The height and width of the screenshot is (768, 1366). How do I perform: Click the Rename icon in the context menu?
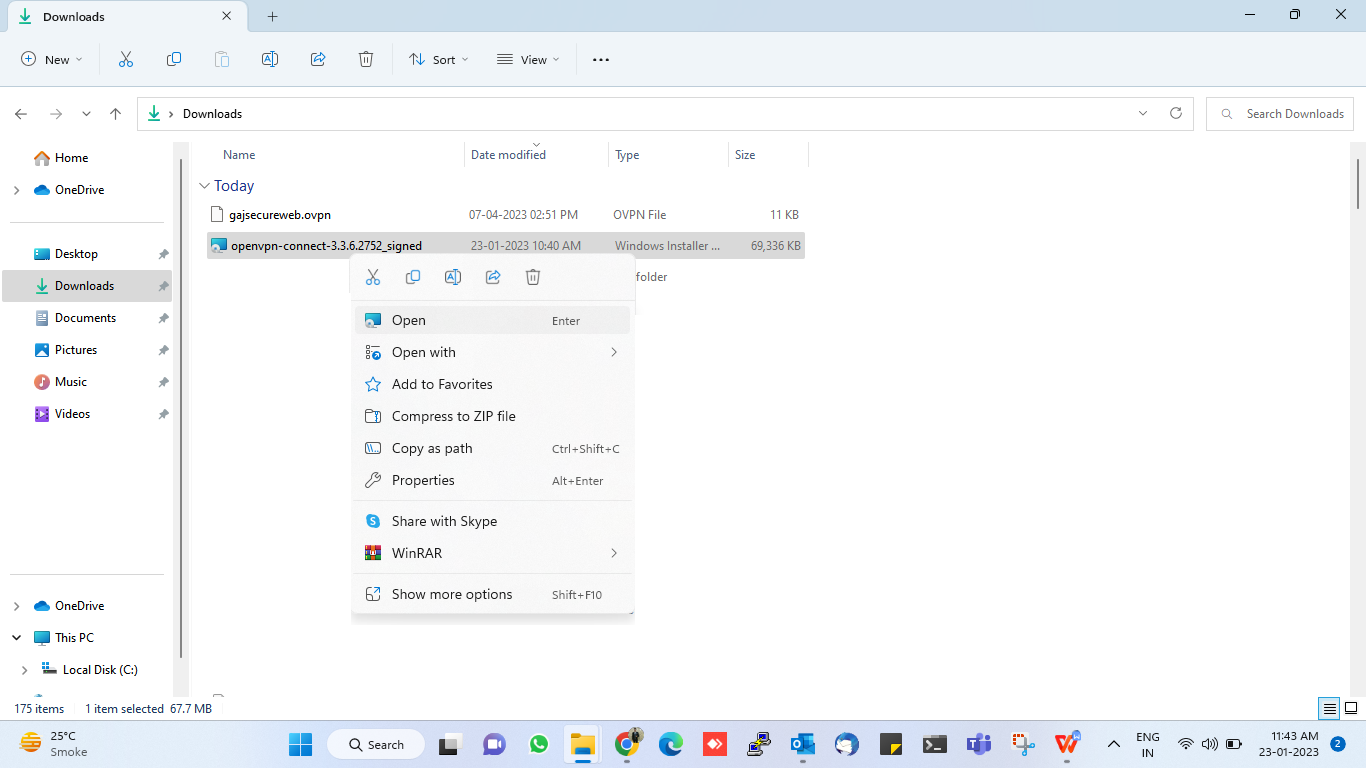tap(453, 277)
